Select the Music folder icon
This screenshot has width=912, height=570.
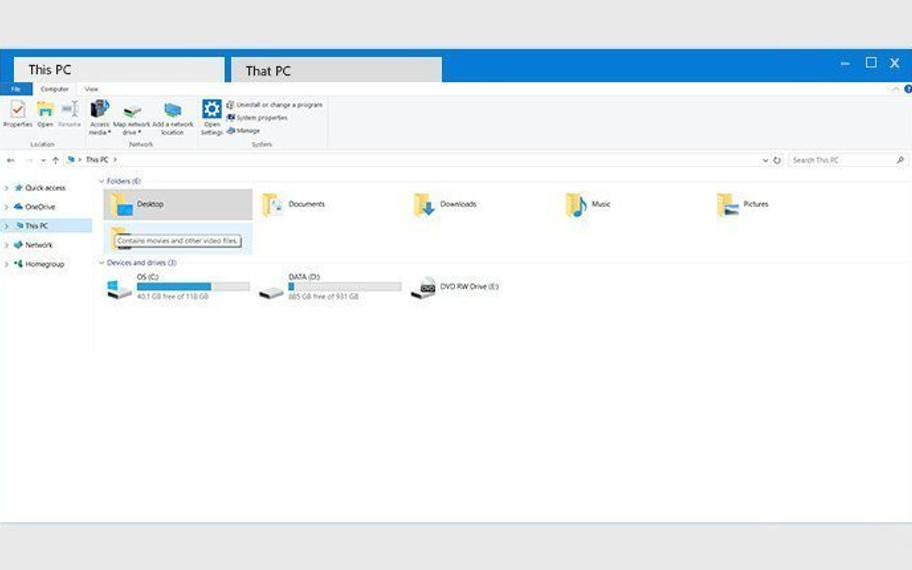point(576,205)
